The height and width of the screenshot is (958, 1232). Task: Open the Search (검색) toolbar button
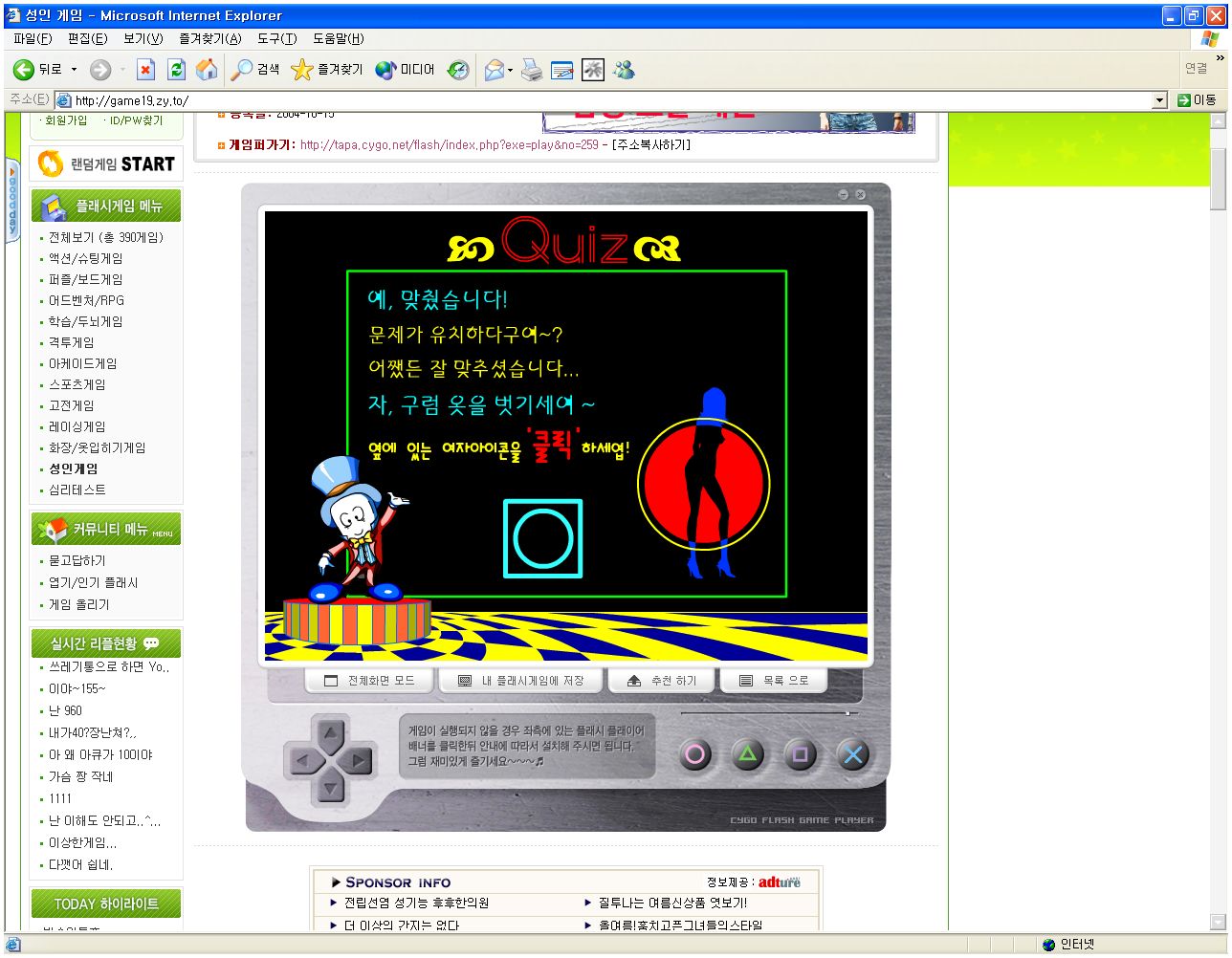(255, 70)
